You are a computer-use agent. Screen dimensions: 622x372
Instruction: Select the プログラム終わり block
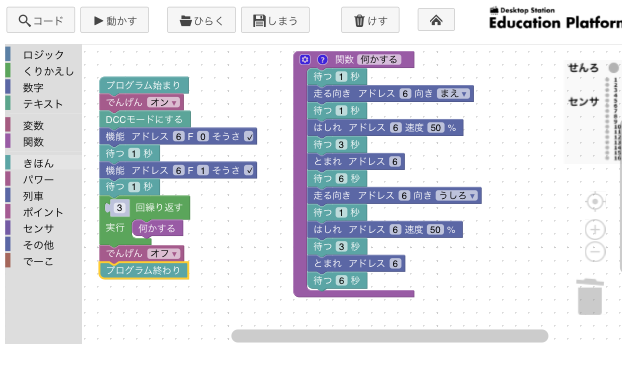(x=144, y=270)
